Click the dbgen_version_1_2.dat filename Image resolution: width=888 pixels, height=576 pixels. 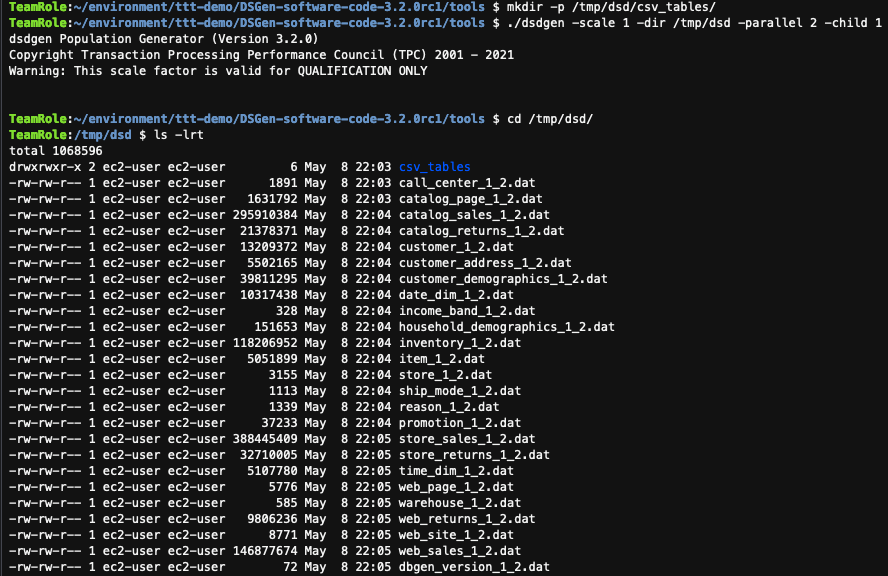(474, 567)
